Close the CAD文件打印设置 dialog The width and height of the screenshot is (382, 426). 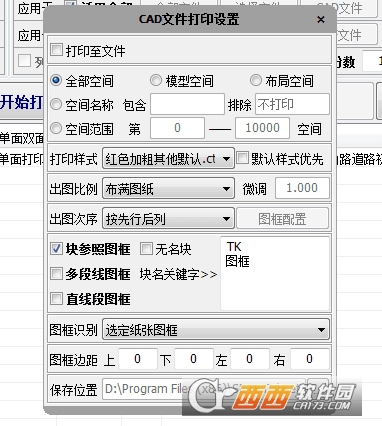pos(321,20)
